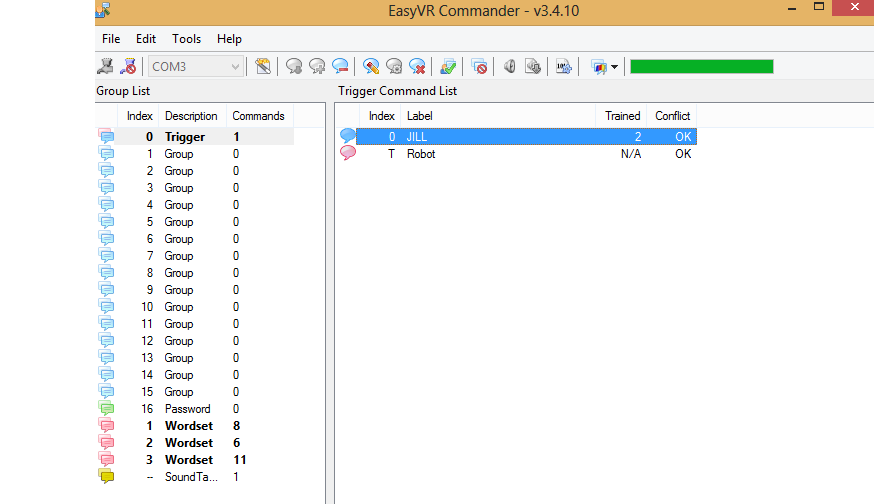Click the Commands column header in Group List

coord(259,116)
